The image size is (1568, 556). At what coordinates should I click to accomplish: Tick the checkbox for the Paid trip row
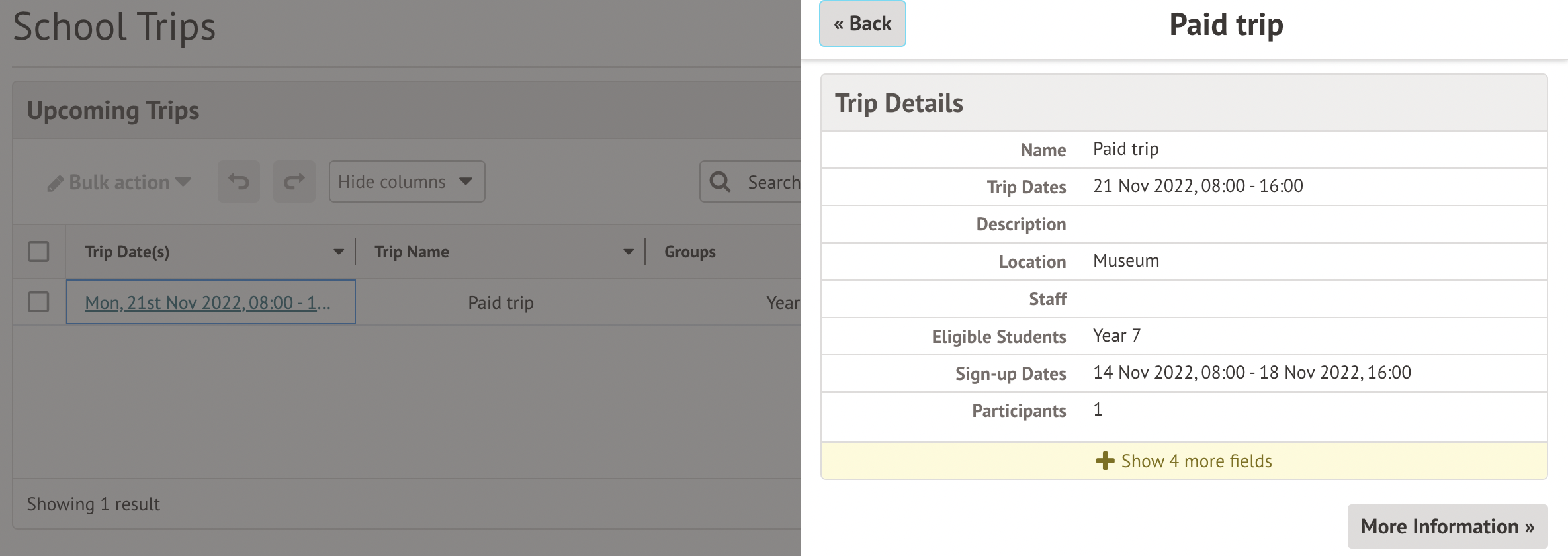38,302
